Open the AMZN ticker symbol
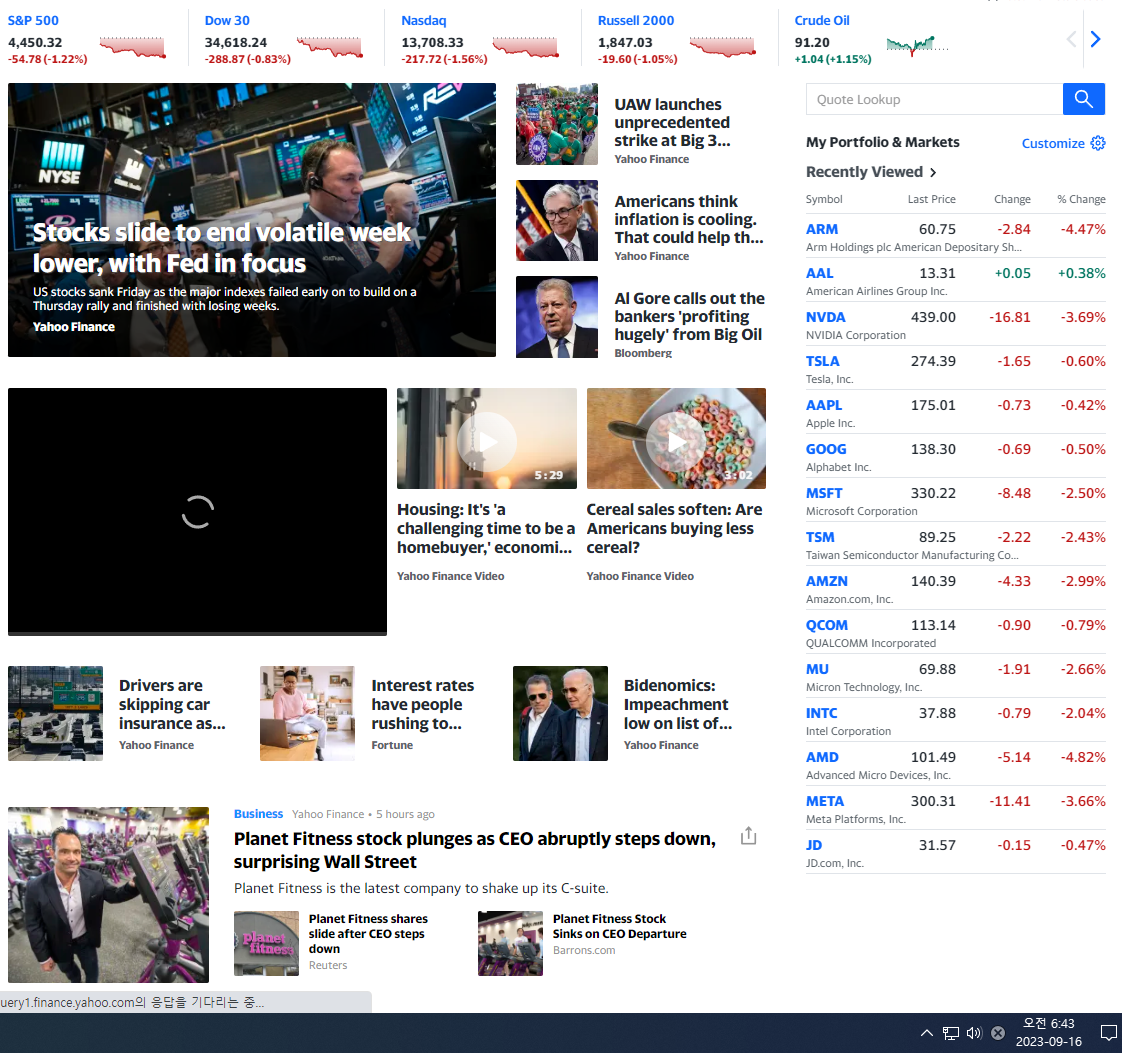This screenshot has height=1053, width=1122. (x=826, y=581)
